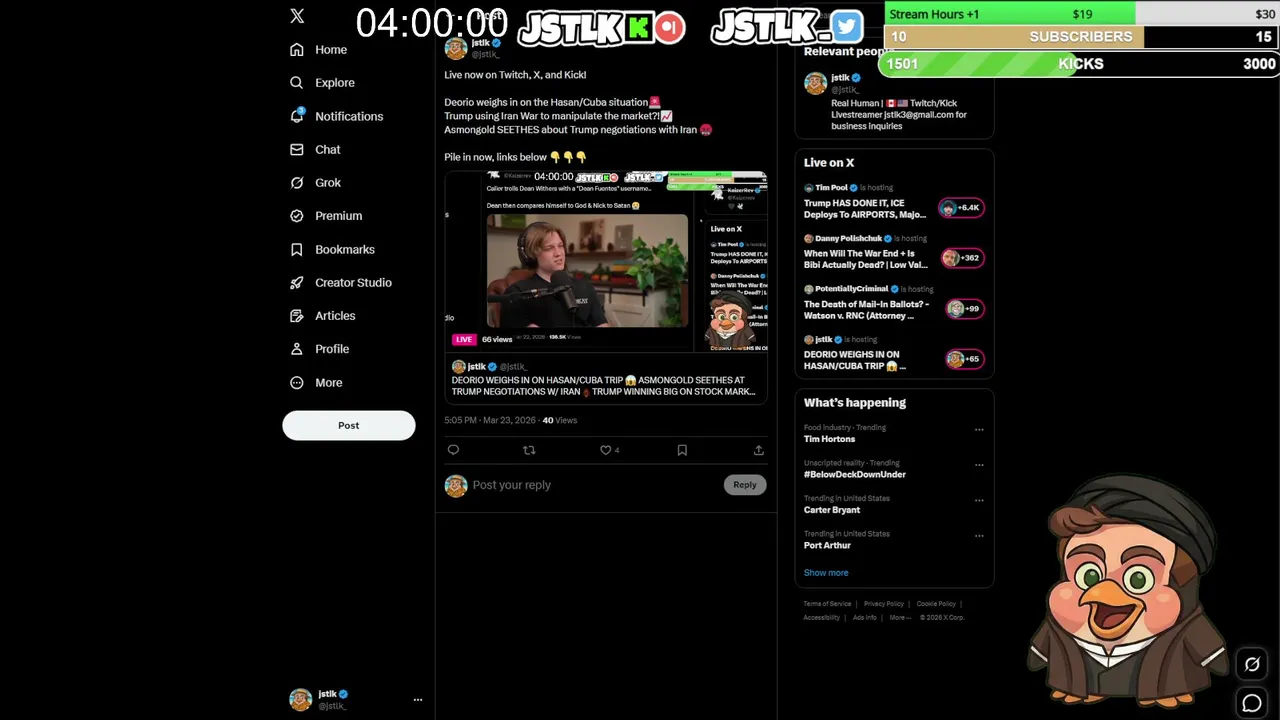Open Grok in sidebar
This screenshot has width=1280, height=720.
pyautogui.click(x=315, y=183)
